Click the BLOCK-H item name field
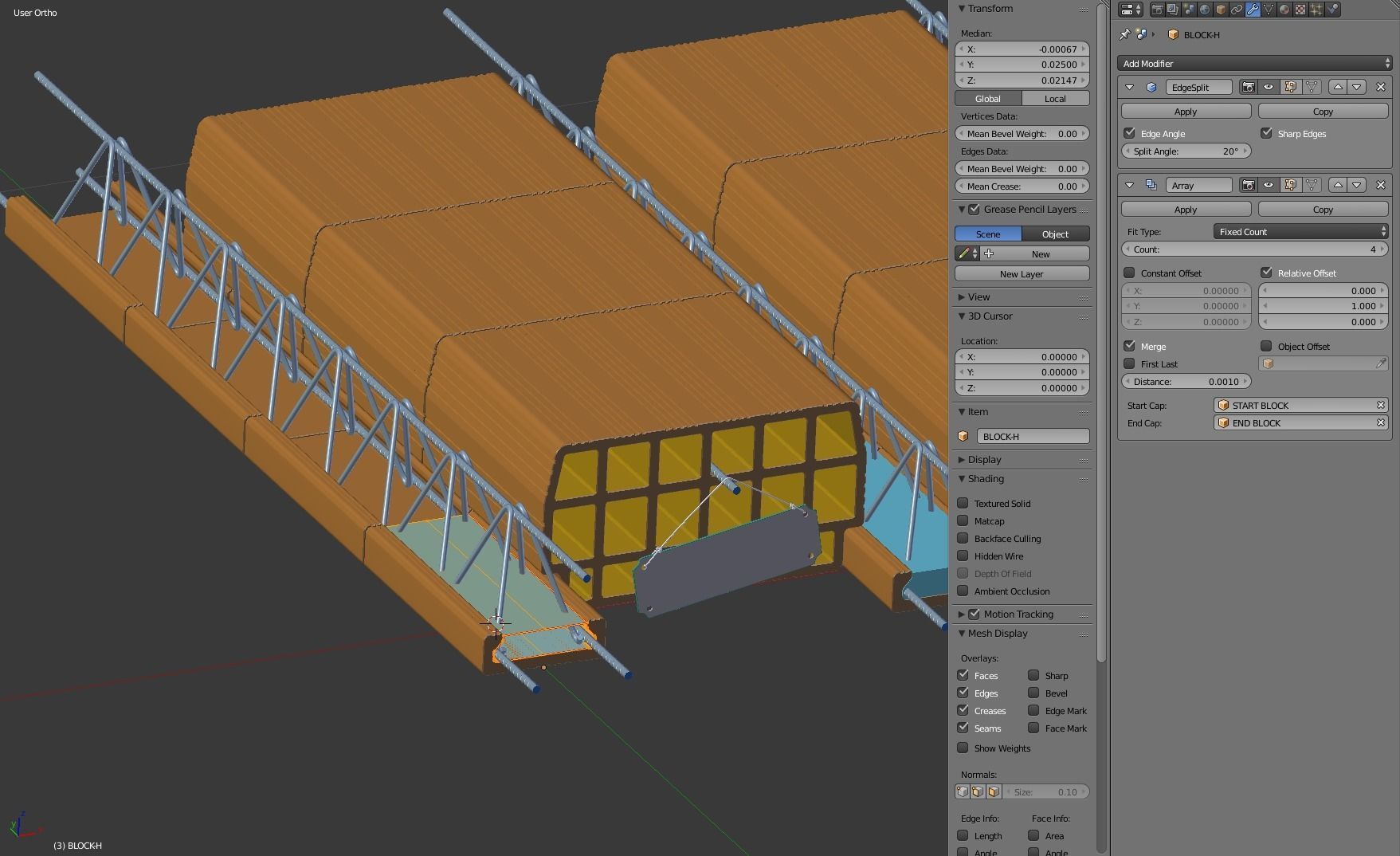 pos(1033,437)
